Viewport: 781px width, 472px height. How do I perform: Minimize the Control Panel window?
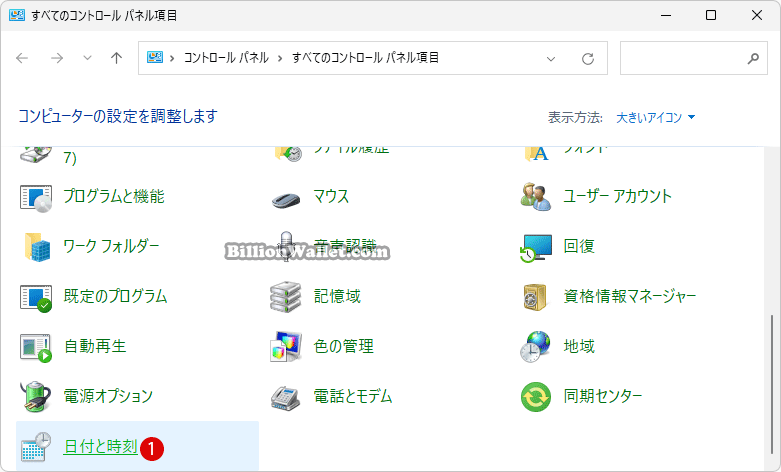pyautogui.click(x=666, y=15)
